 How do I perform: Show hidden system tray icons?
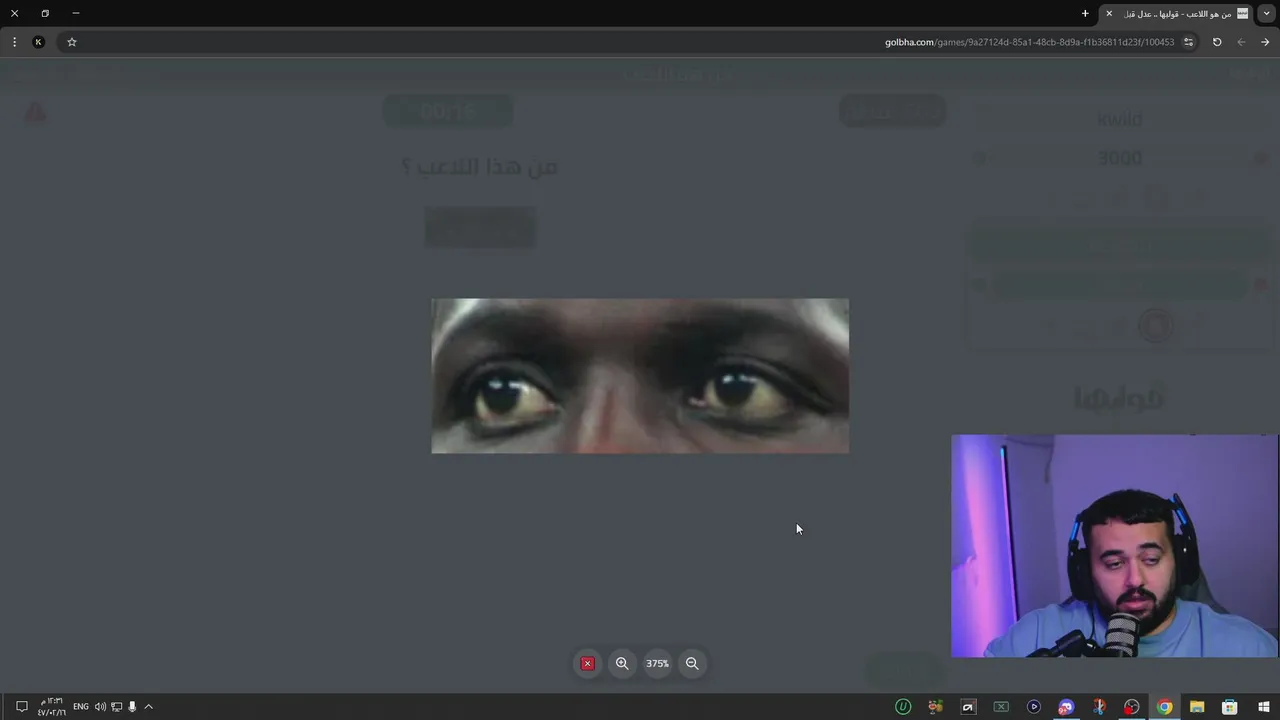(148, 707)
